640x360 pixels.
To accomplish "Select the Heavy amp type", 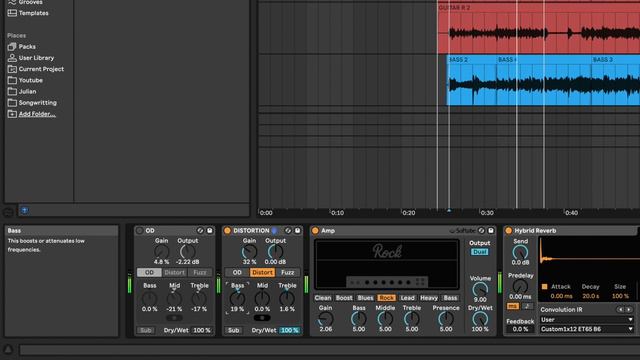I will (x=429, y=298).
